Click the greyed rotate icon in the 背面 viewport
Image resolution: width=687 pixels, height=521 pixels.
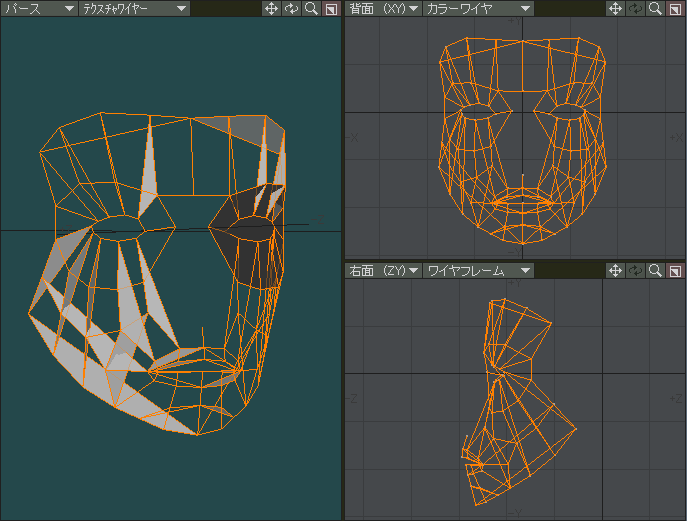pyautogui.click(x=636, y=8)
